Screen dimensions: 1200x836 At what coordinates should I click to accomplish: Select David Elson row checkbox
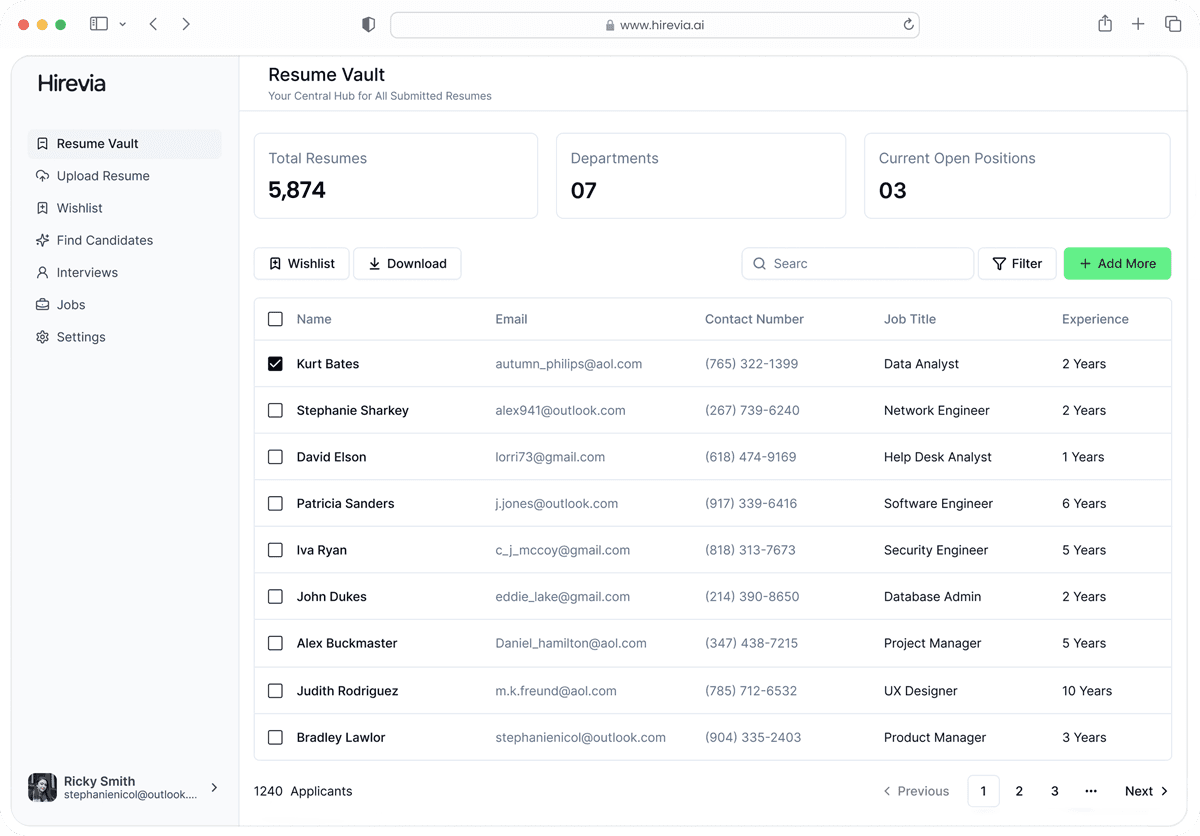tap(275, 457)
